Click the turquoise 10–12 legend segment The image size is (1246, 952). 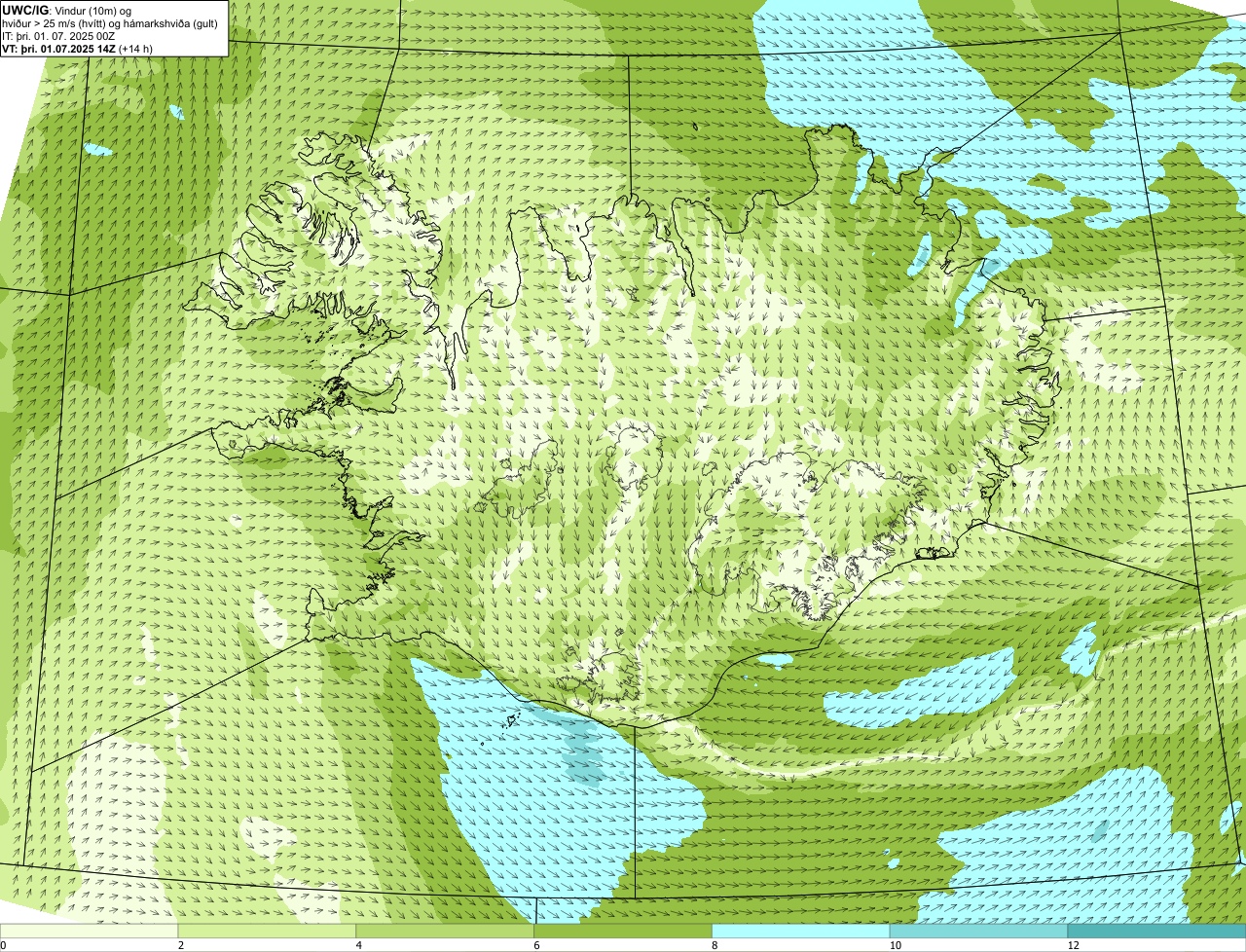coord(979,931)
